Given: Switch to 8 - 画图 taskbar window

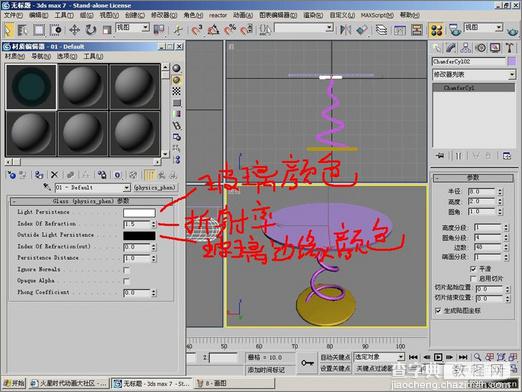Looking at the screenshot, I should click(x=234, y=383).
